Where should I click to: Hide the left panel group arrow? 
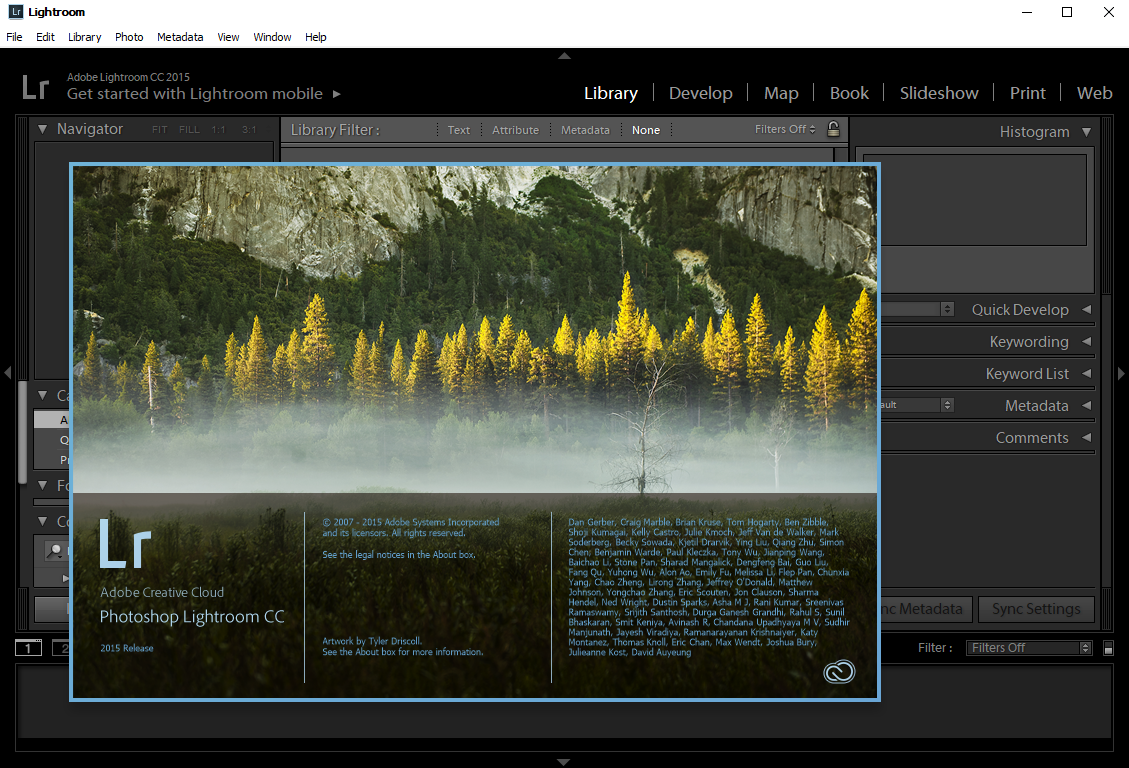point(8,373)
